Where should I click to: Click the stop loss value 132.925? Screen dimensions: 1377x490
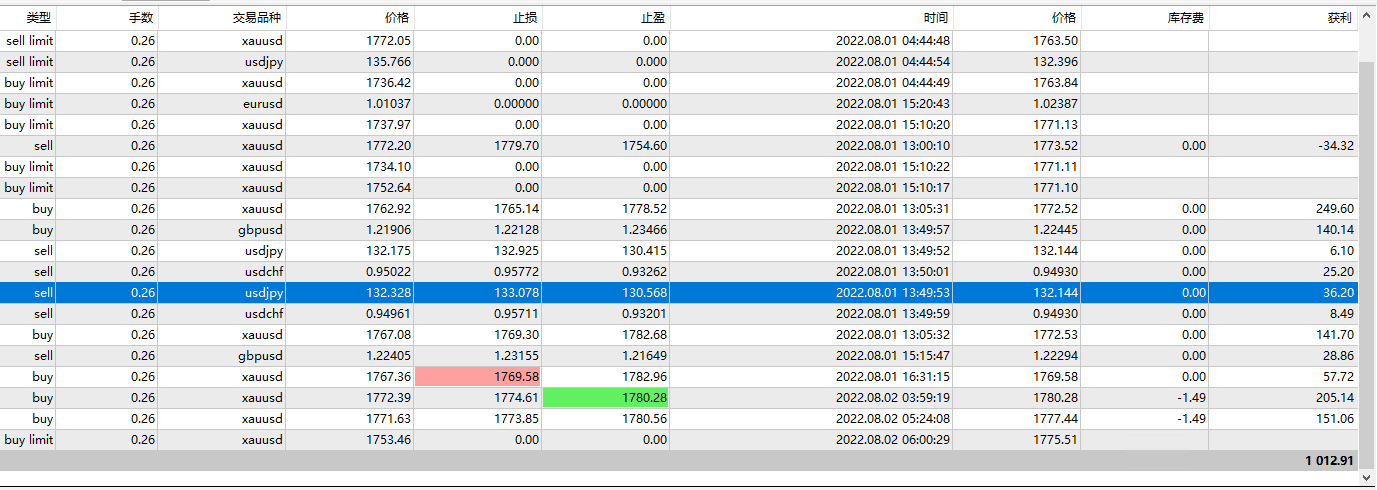pos(517,251)
